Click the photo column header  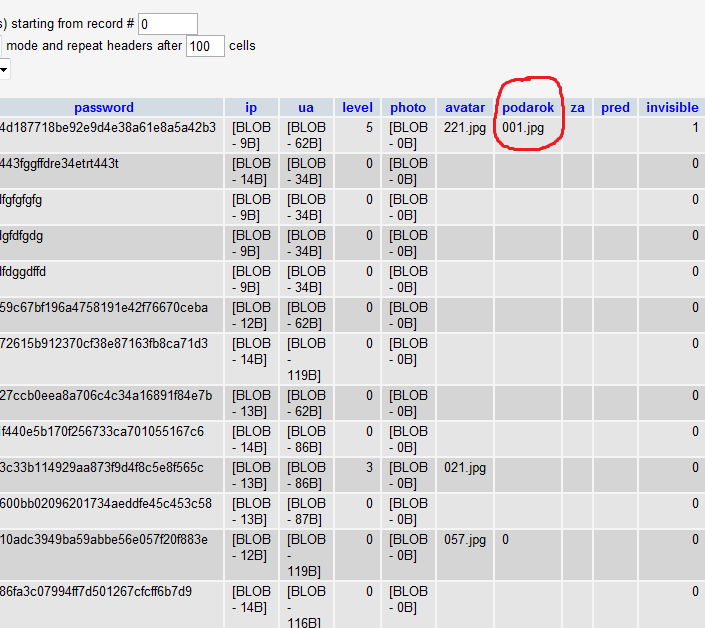point(408,108)
